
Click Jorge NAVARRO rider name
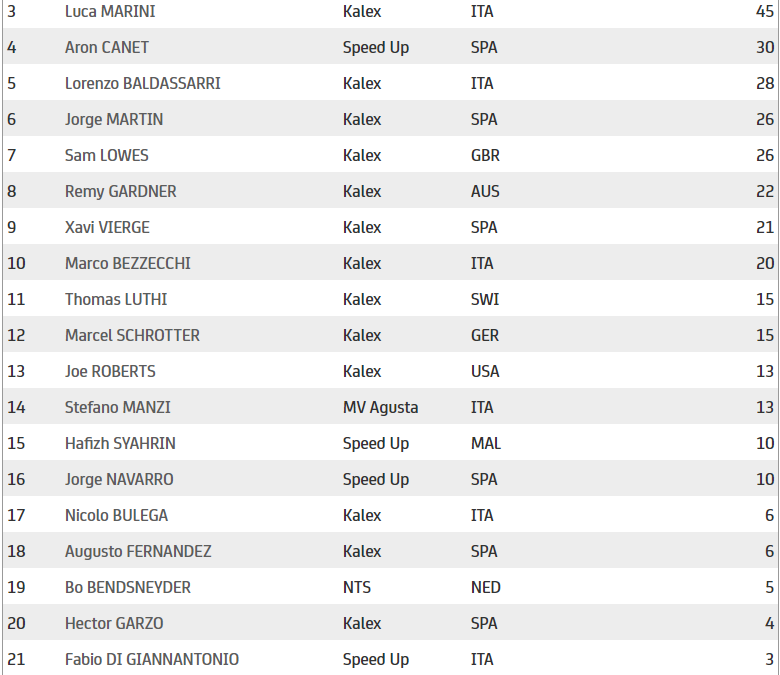coord(119,479)
